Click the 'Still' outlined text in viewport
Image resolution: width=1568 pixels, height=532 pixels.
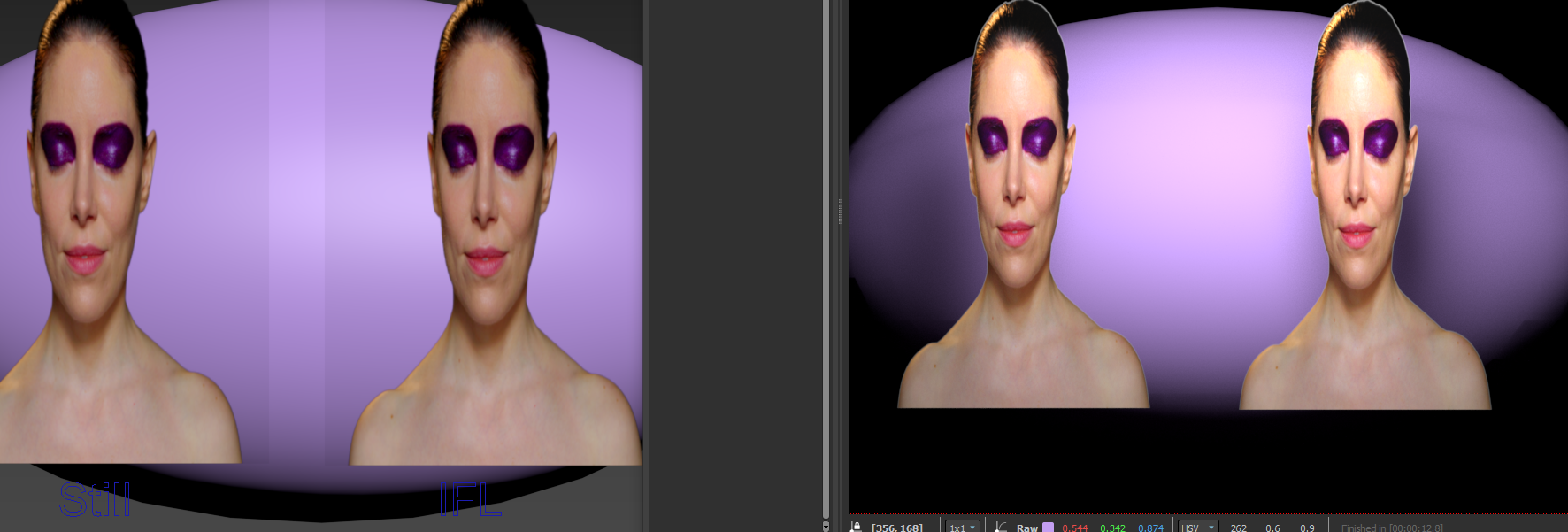95,499
